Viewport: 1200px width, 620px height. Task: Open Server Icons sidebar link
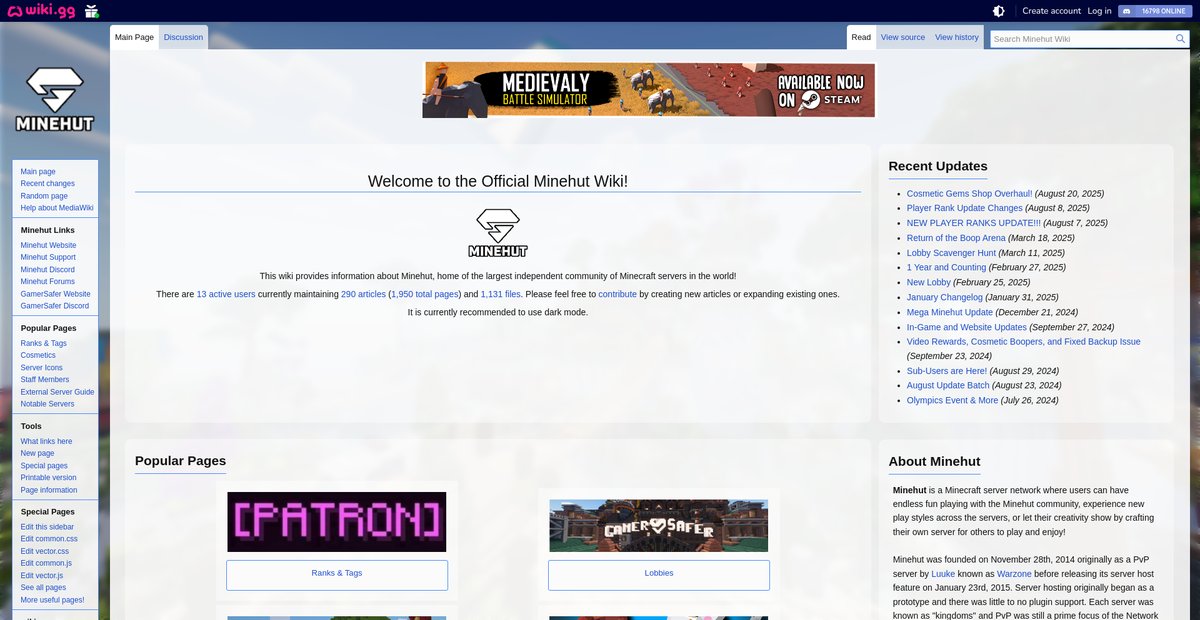(42, 368)
